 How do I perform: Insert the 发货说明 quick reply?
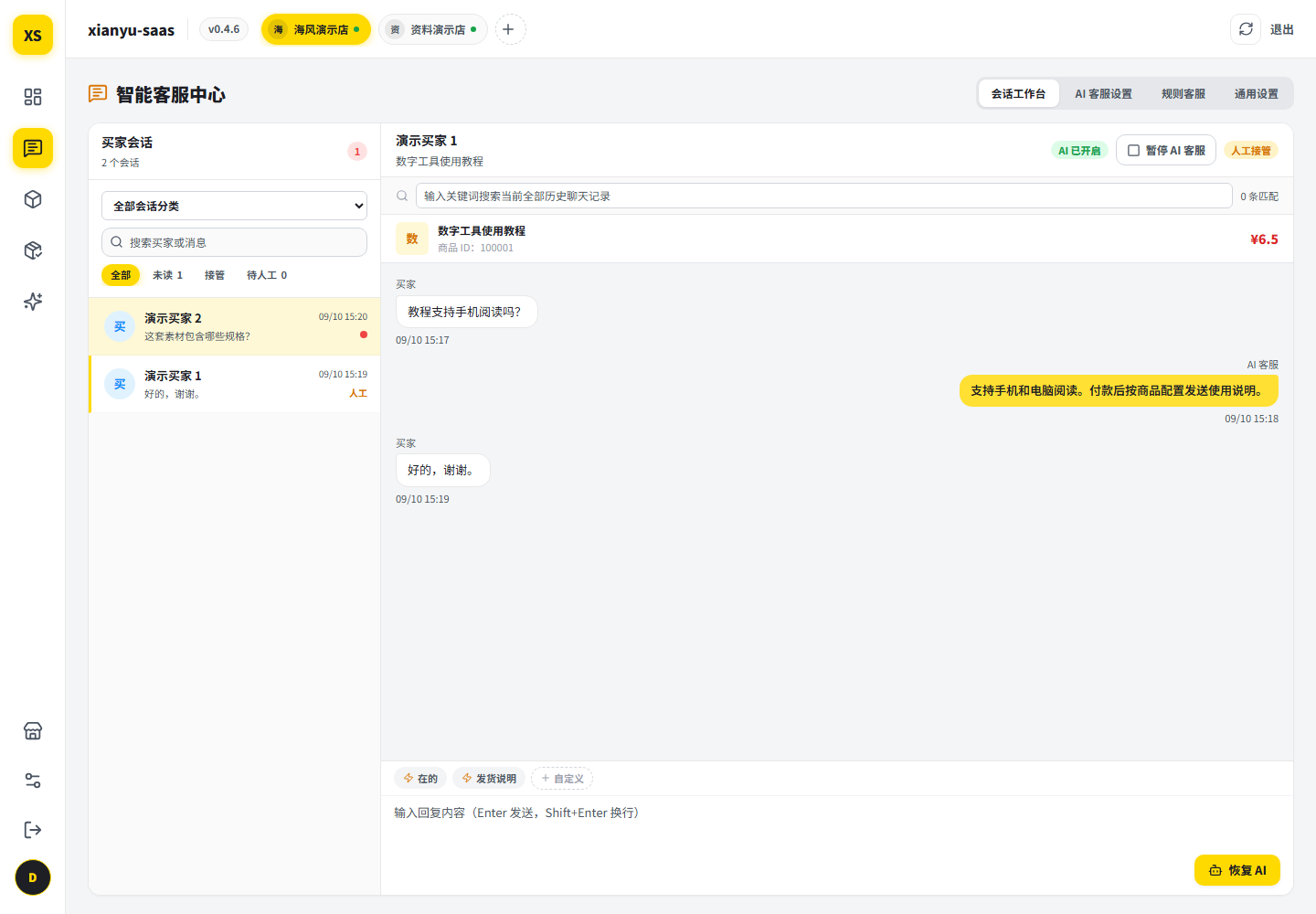[x=489, y=779]
